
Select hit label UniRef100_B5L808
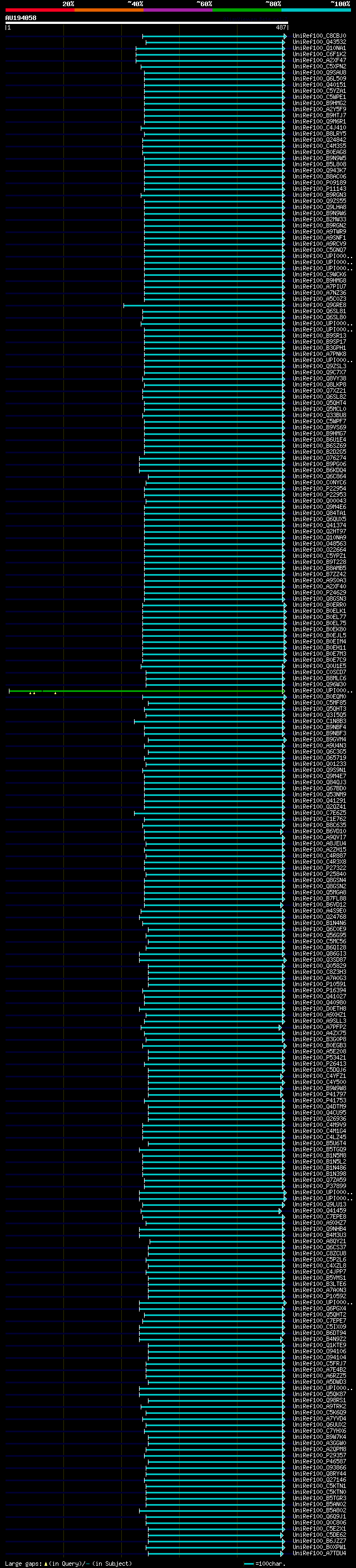pos(319,164)
